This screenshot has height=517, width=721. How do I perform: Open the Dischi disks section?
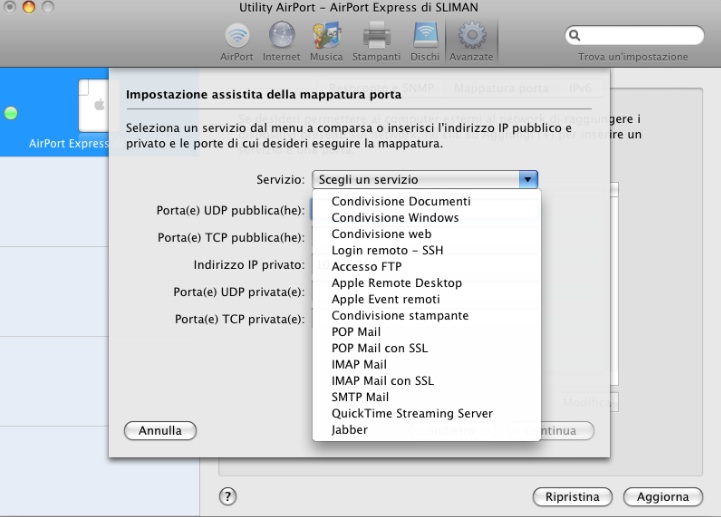tap(425, 42)
